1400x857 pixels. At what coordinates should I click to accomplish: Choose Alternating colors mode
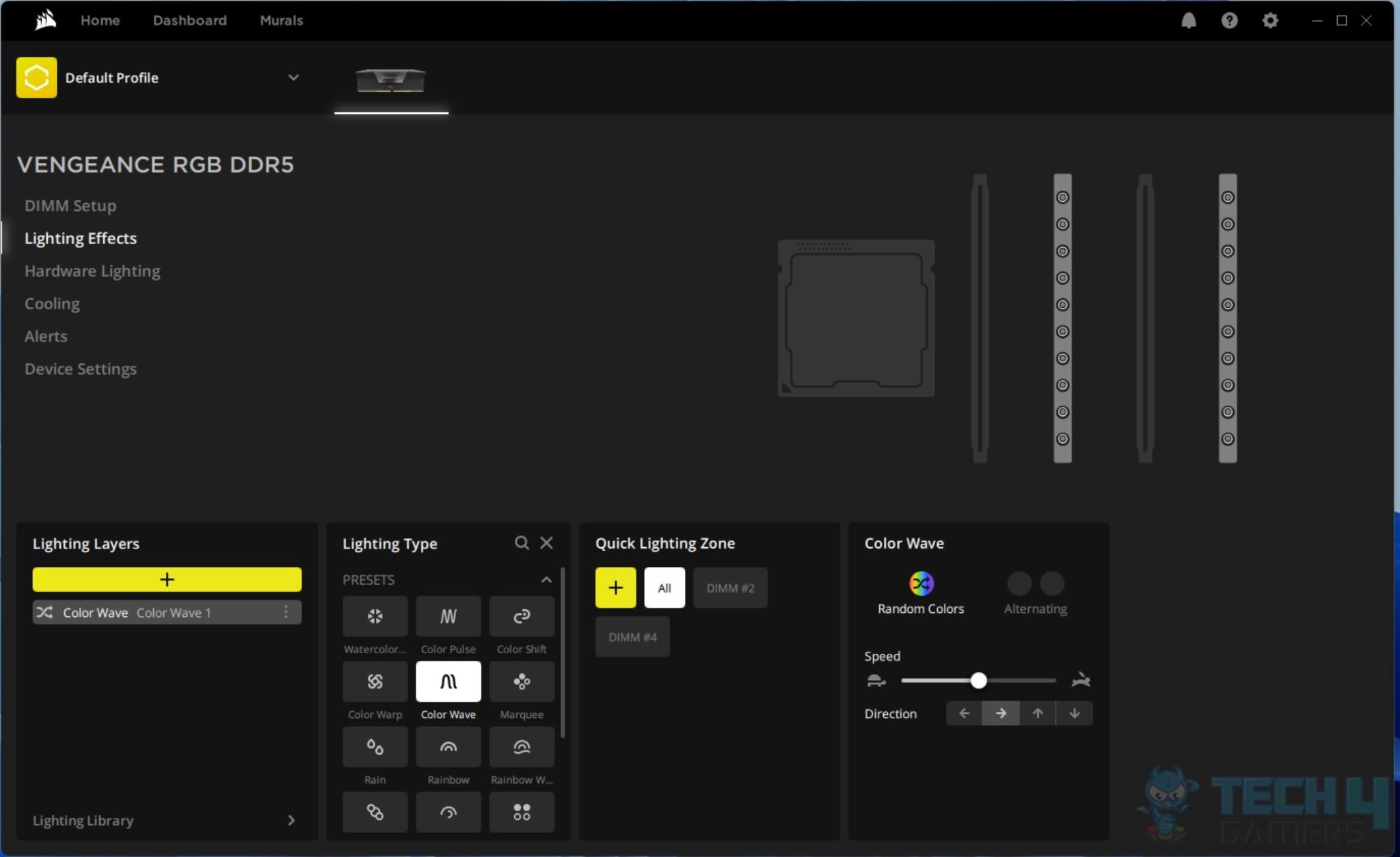[x=1035, y=594]
